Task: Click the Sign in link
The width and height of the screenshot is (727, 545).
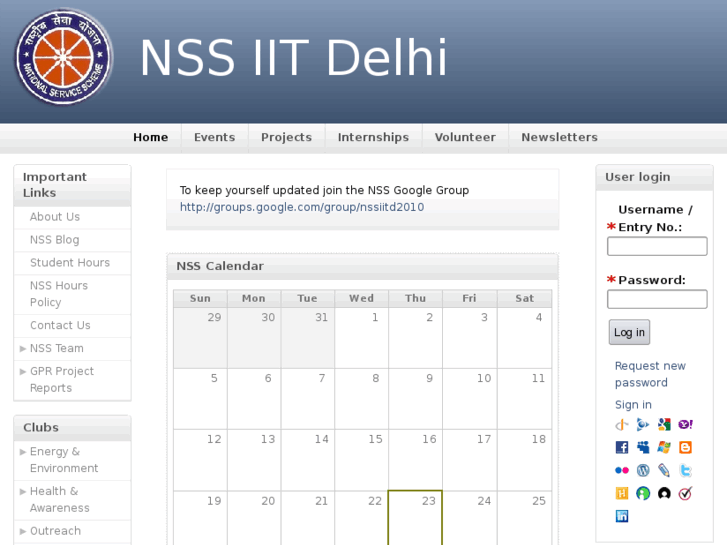Action: pos(633,404)
